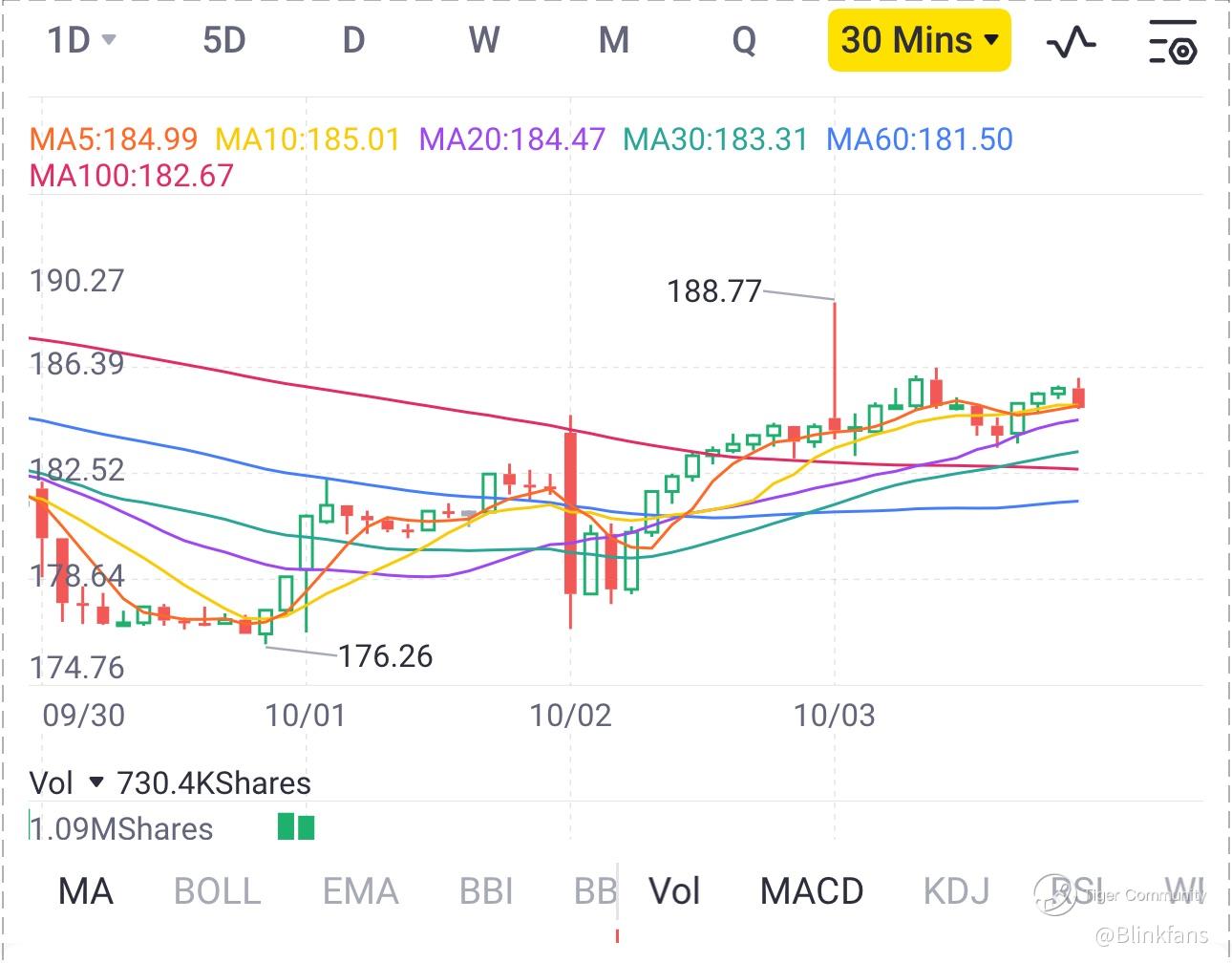Click the MA10:185.01 legend value

tap(308, 139)
